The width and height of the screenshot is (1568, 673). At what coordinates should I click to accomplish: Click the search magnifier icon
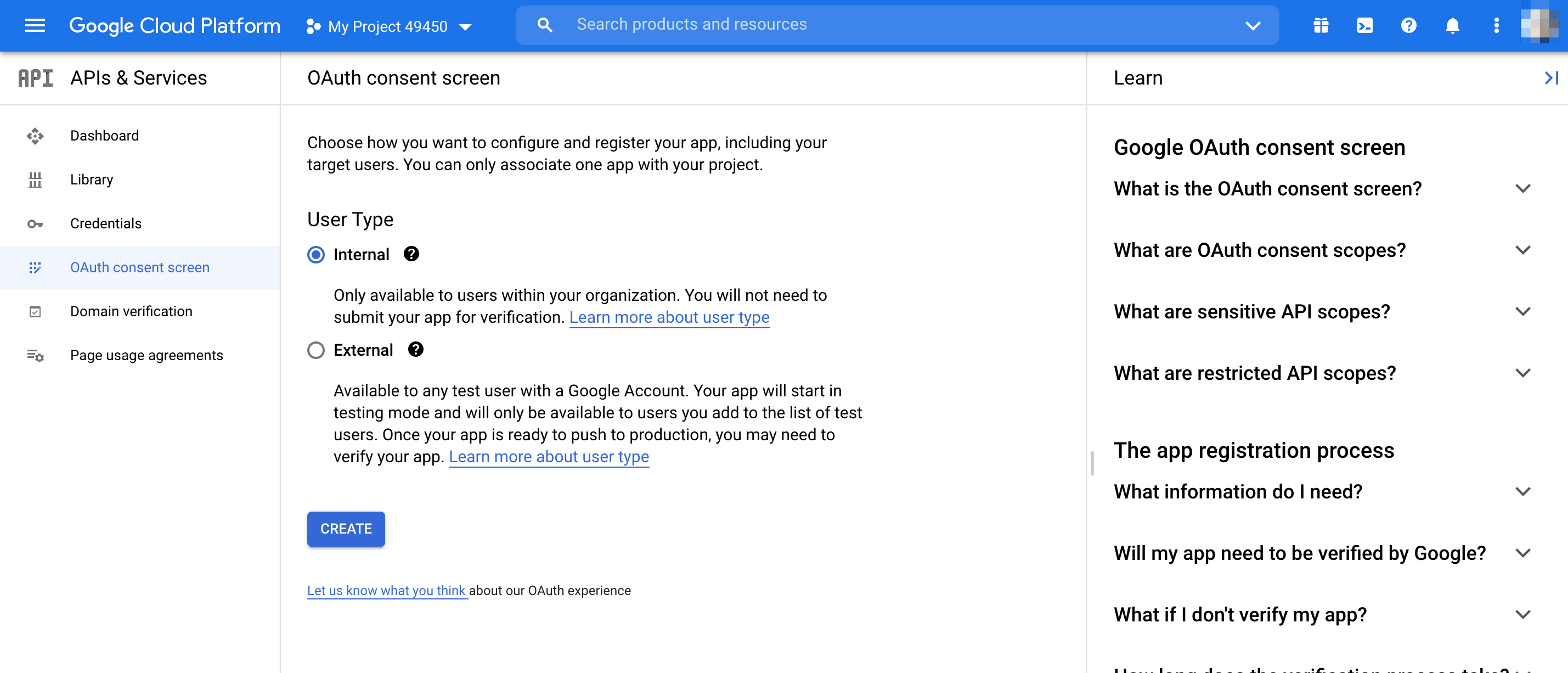pos(545,25)
